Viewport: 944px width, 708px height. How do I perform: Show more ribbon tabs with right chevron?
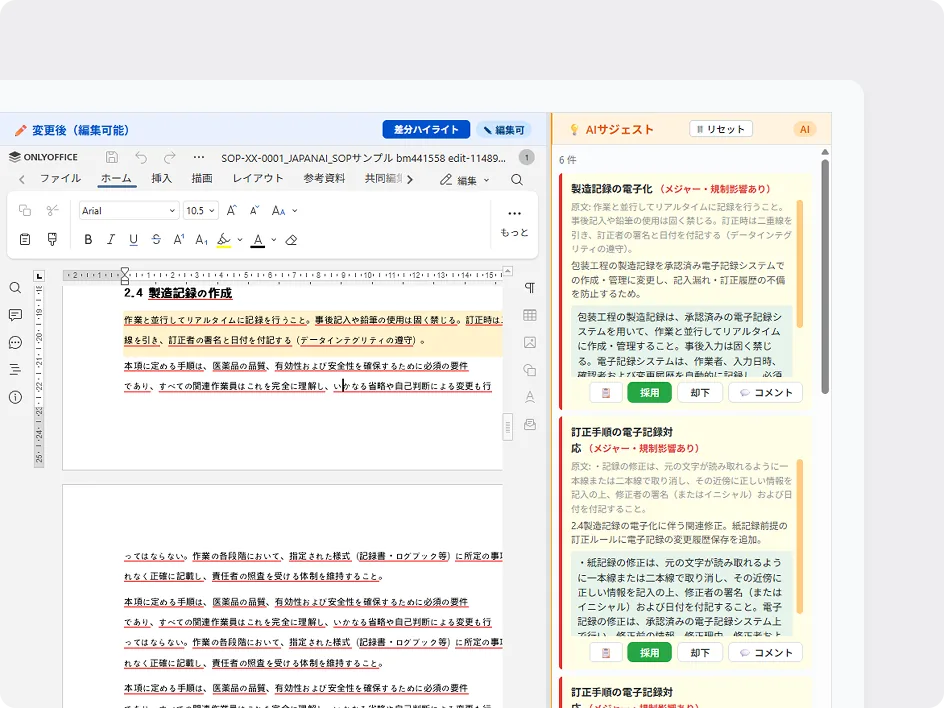410,179
